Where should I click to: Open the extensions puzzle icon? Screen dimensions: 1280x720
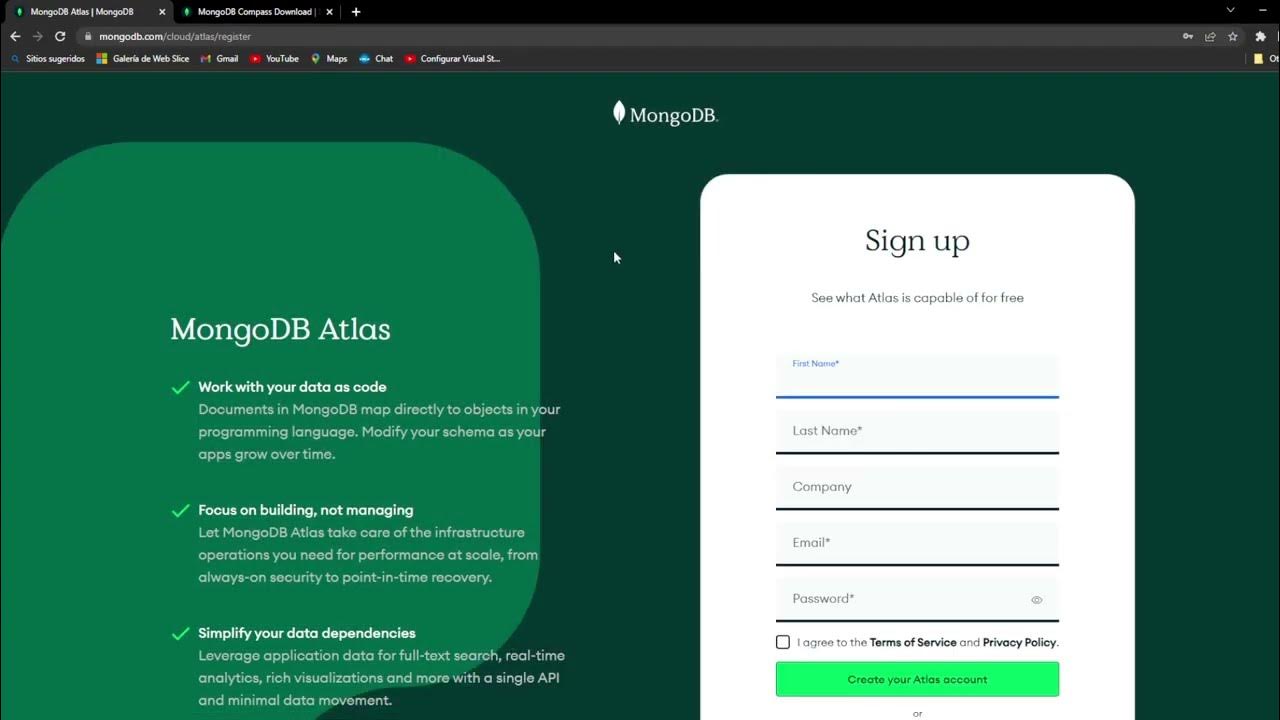(x=1260, y=36)
